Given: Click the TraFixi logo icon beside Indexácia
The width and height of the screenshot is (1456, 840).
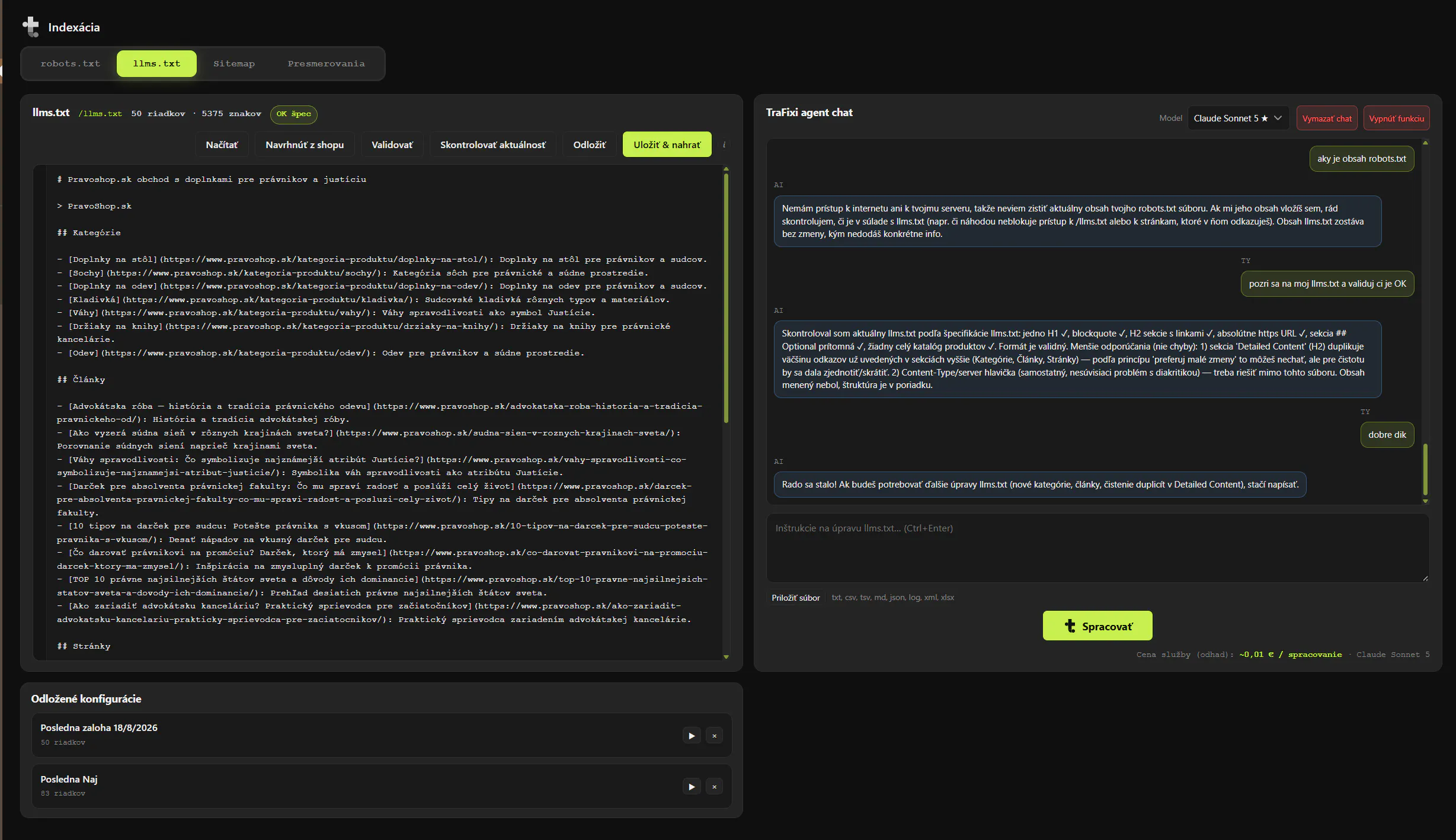Looking at the screenshot, I should point(30,27).
